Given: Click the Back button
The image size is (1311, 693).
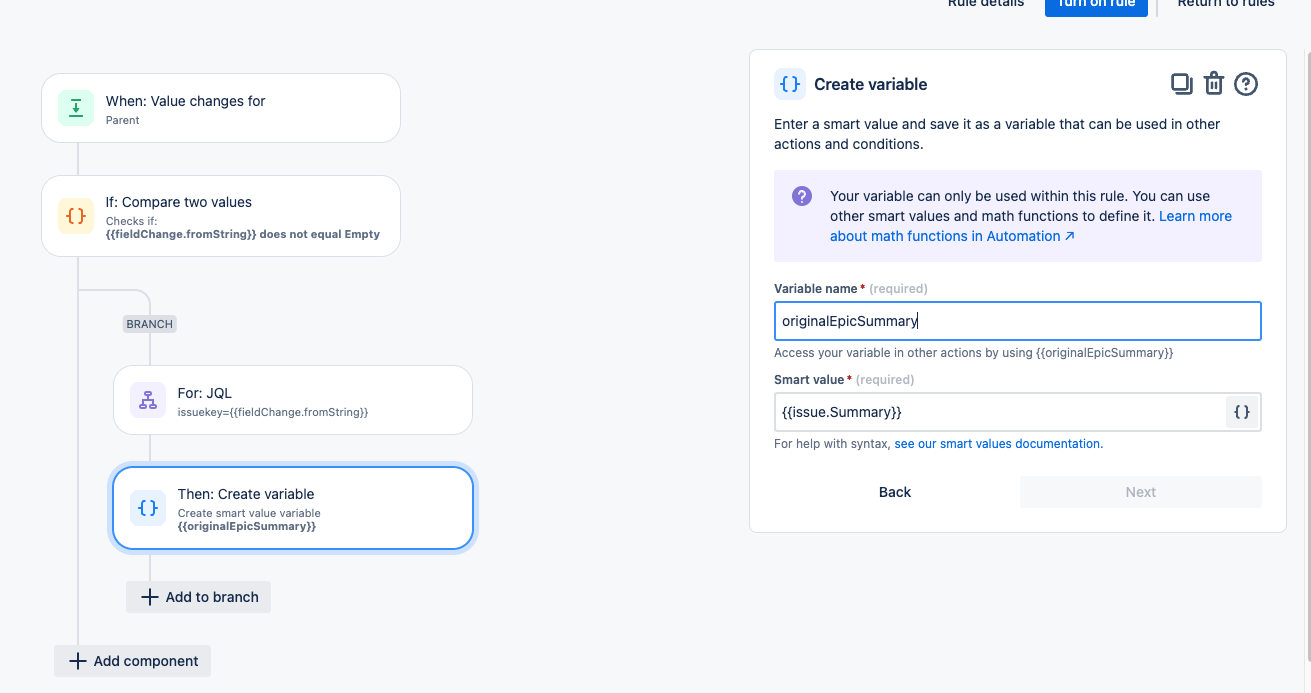Looking at the screenshot, I should pyautogui.click(x=894, y=492).
